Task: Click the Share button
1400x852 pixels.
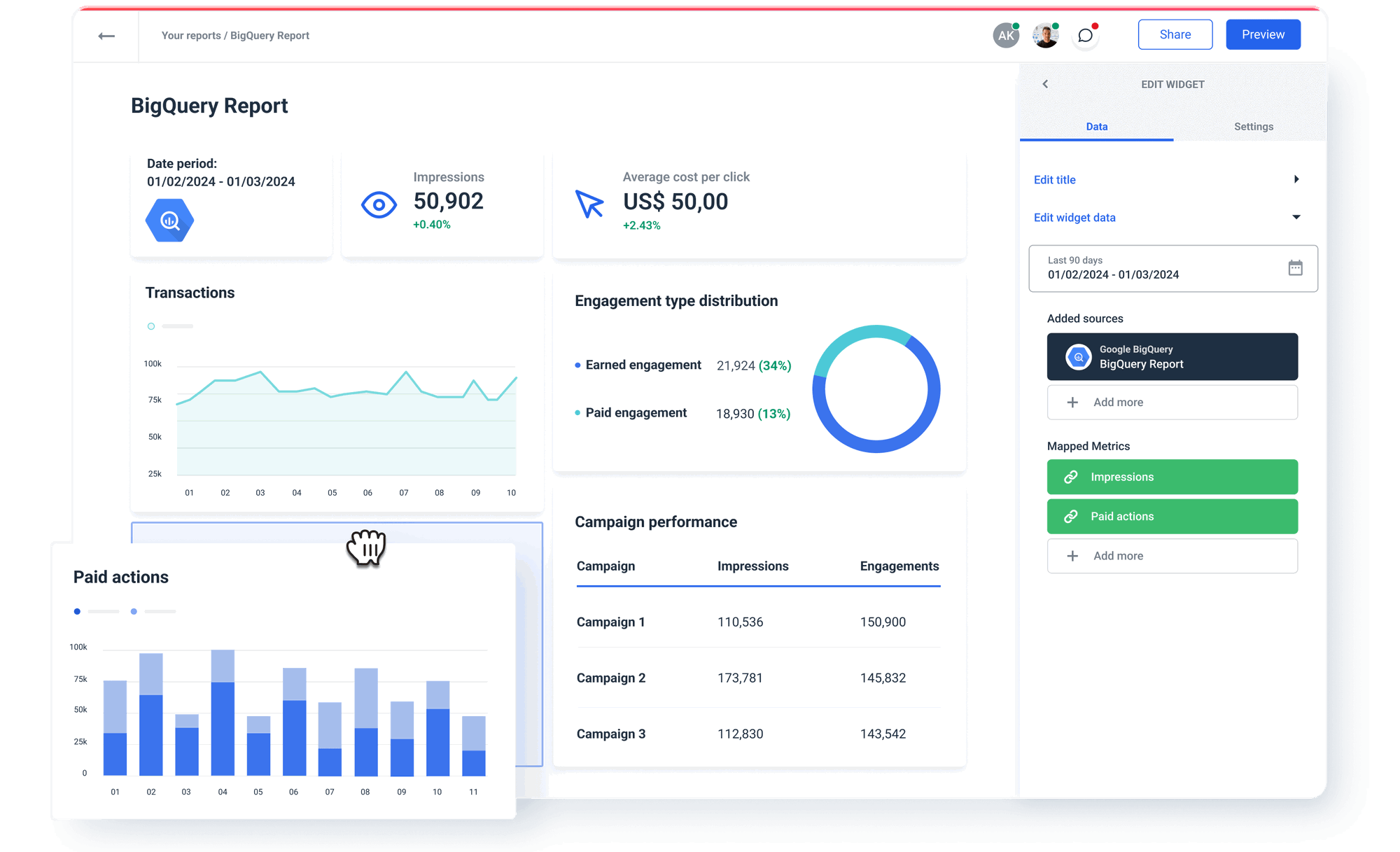Action: (x=1175, y=34)
